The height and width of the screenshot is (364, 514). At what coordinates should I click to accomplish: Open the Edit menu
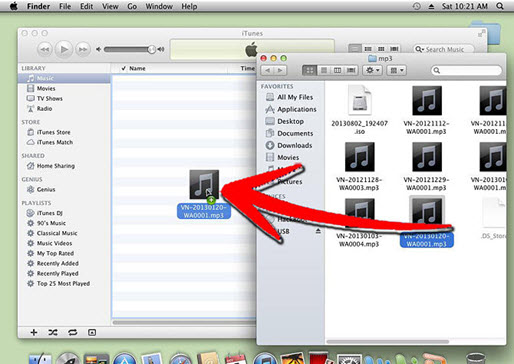86,6
